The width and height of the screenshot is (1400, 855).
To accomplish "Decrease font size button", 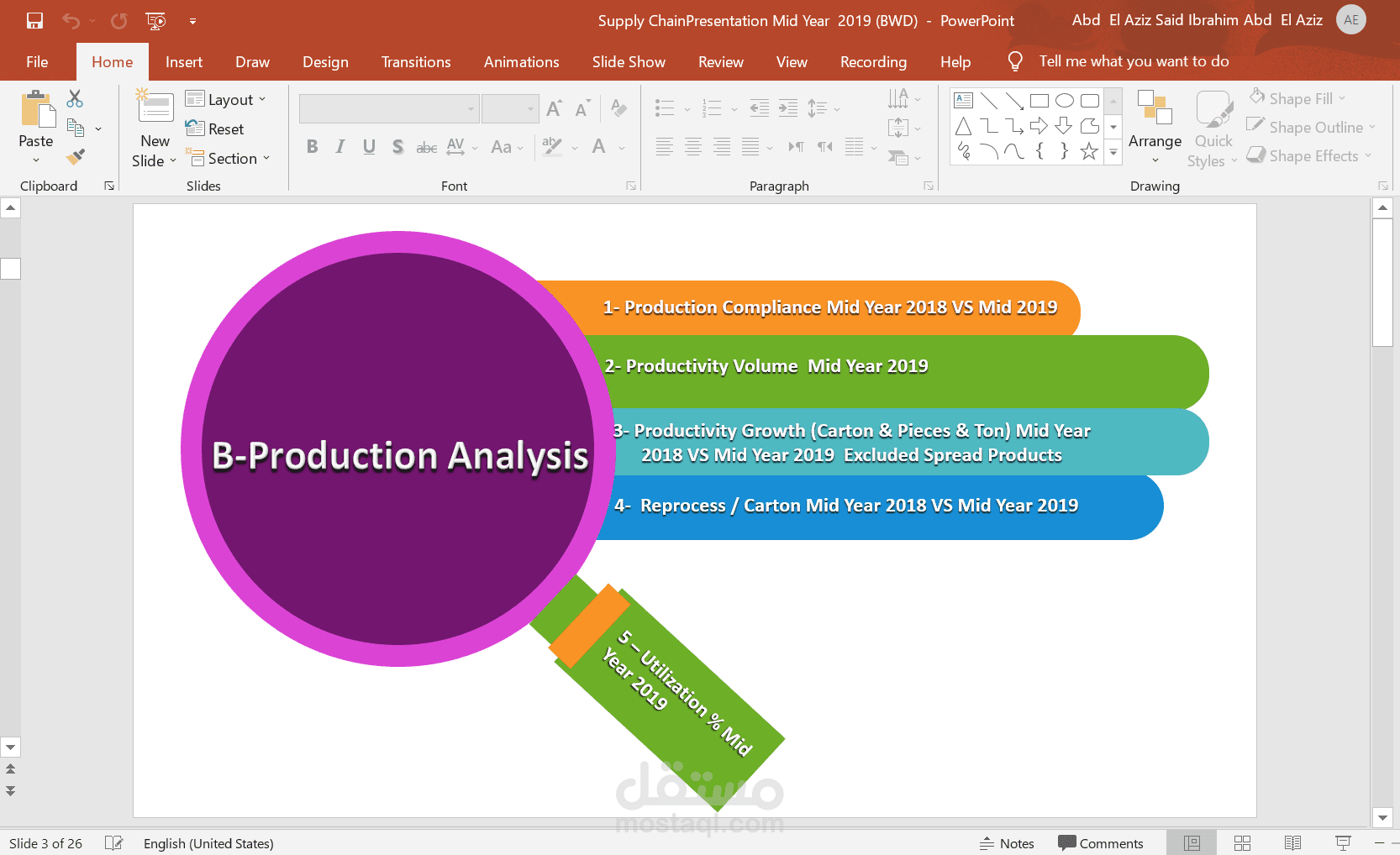I will point(582,108).
